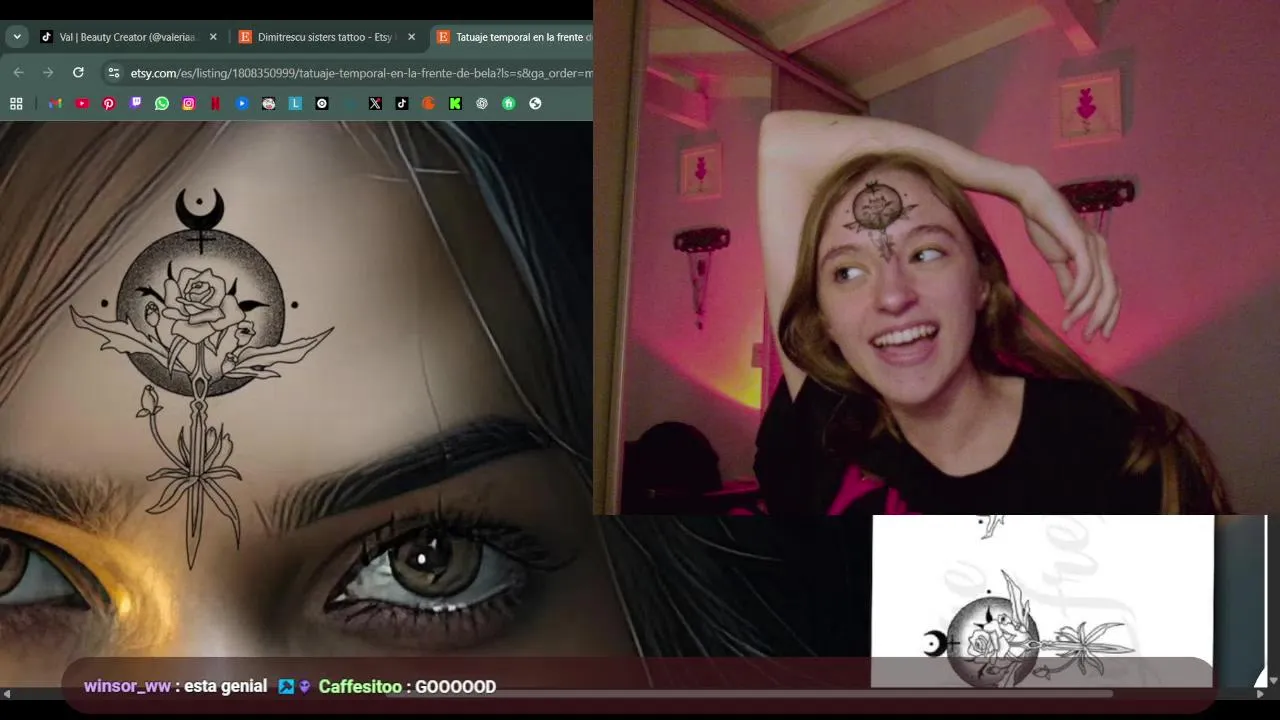
Task: Open the tab search dropdown arrow
Action: [x=17, y=37]
